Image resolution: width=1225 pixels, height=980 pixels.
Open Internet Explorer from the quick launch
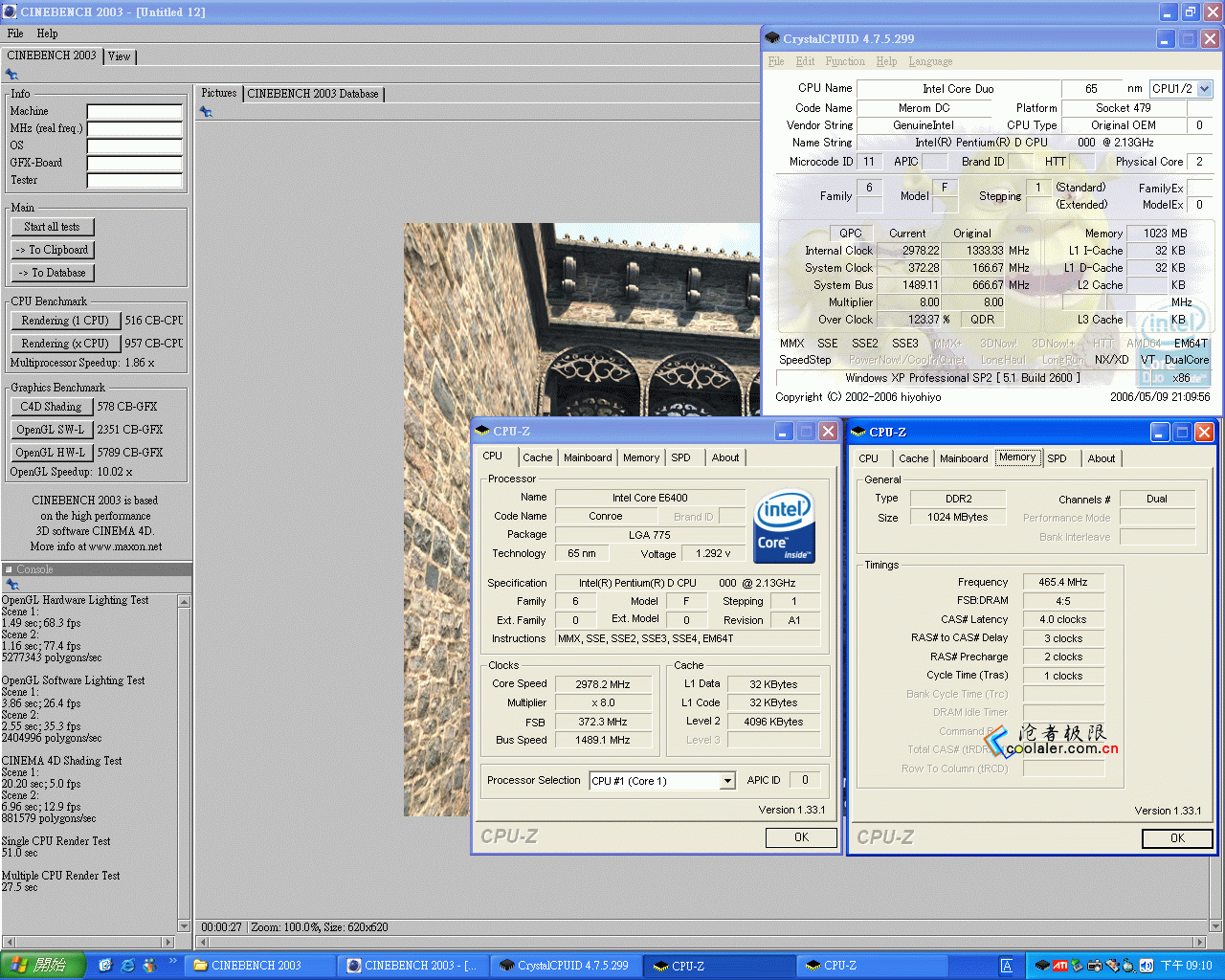click(x=127, y=966)
